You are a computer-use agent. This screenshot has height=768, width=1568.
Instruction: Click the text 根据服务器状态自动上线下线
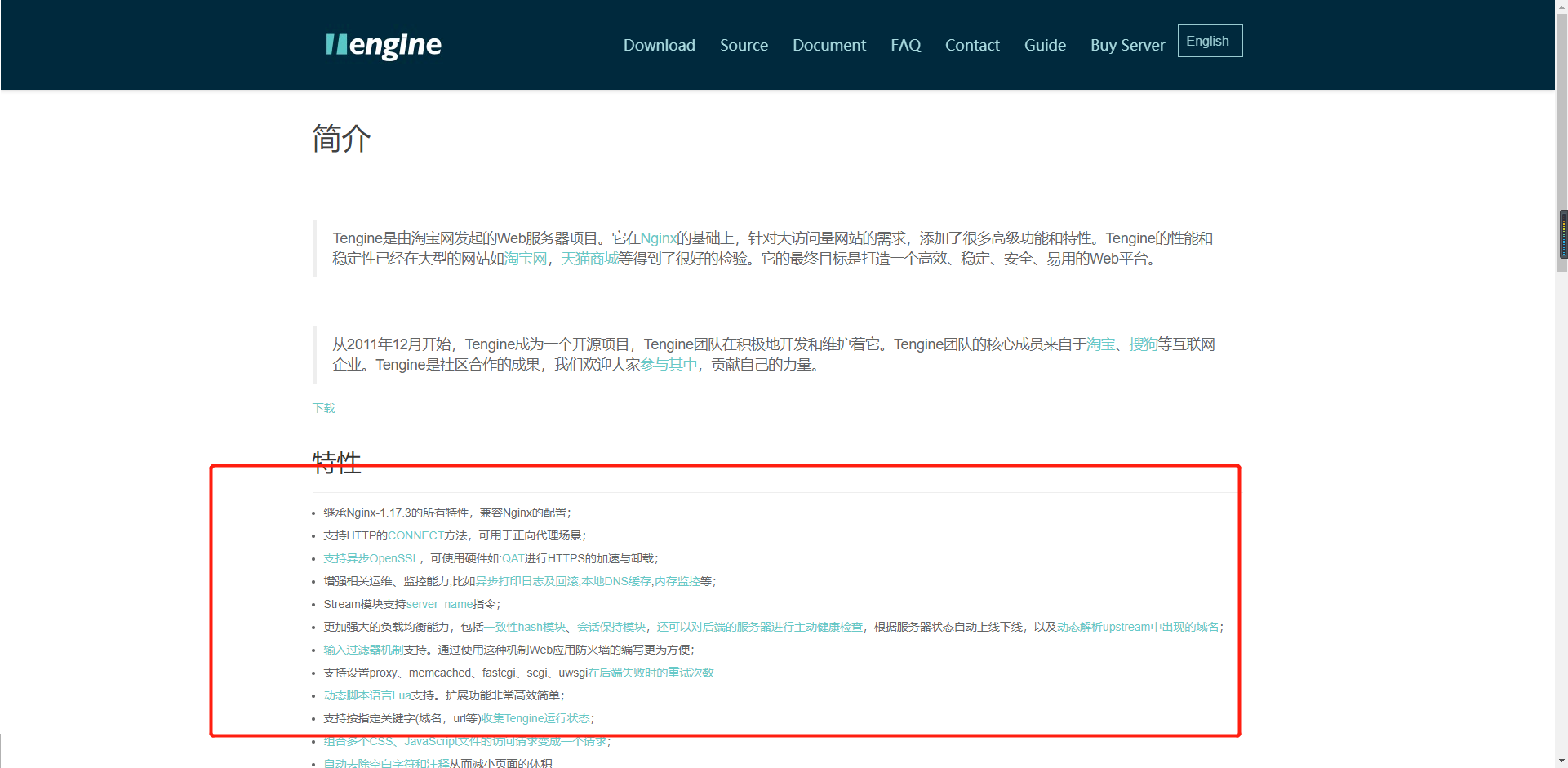coord(948,627)
